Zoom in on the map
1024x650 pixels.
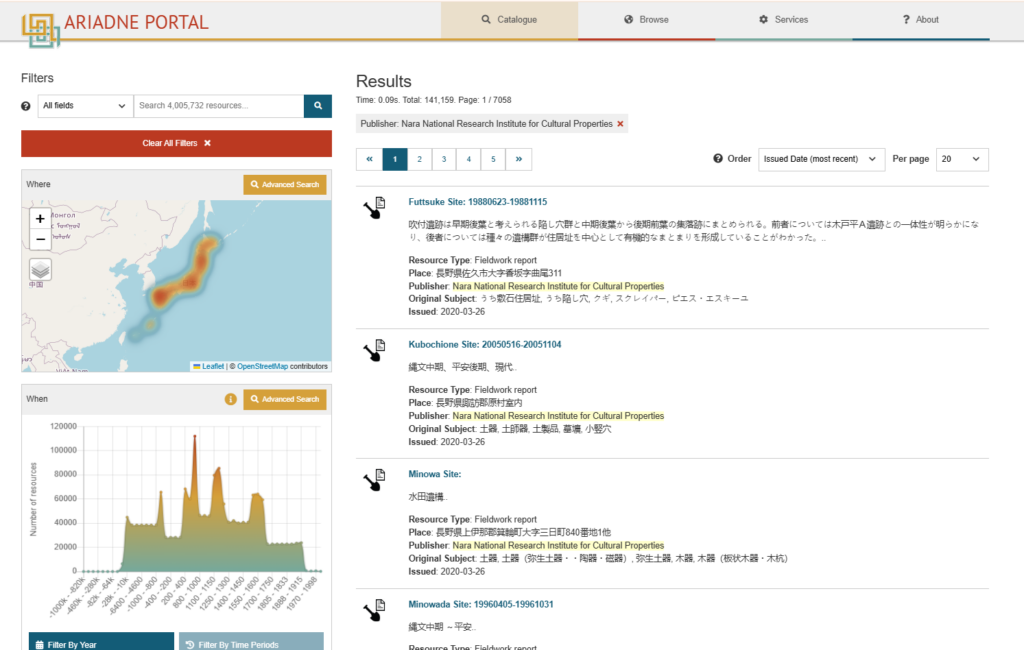coord(40,219)
